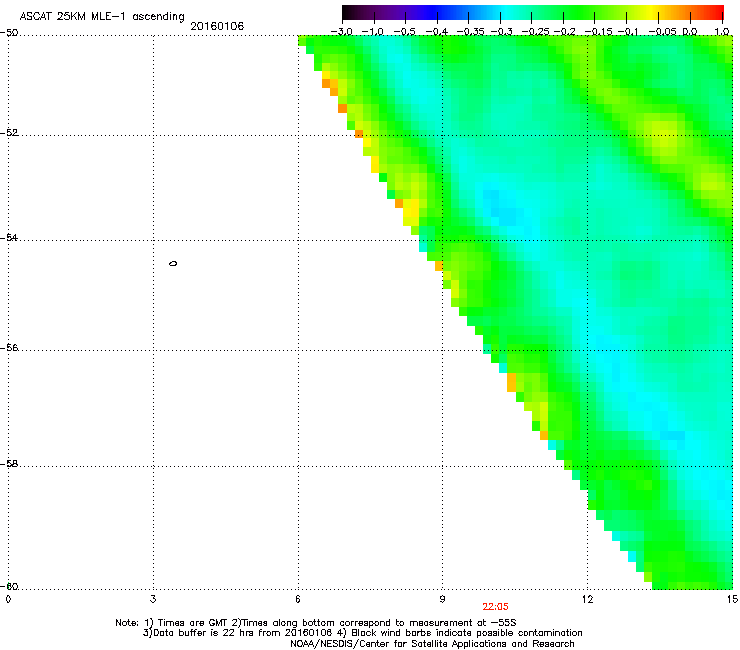
Task: Select the date label "20160106" under the title
Action: point(217,26)
